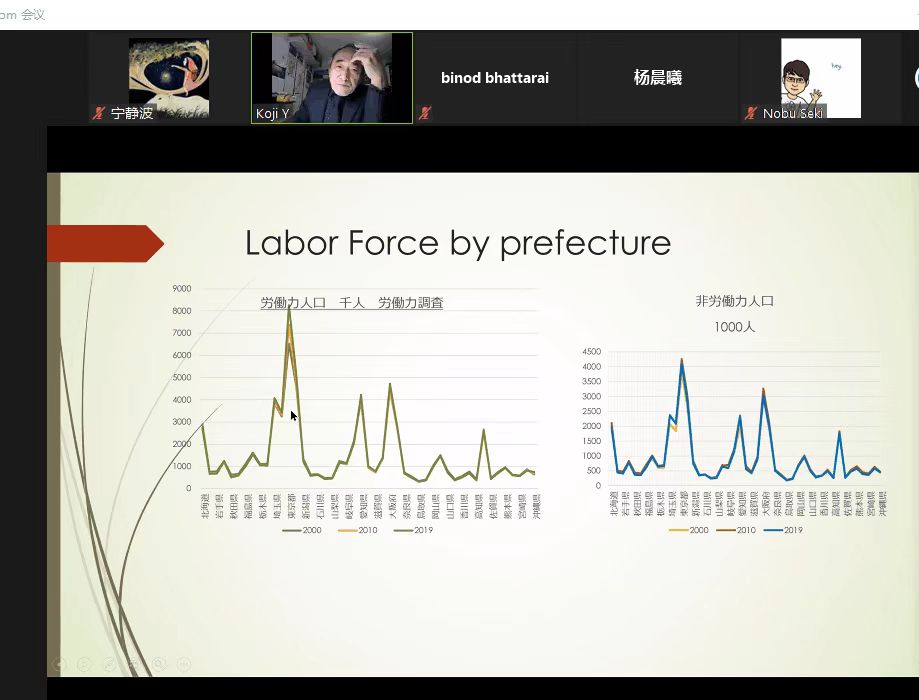The image size is (919, 700).
Task: Click the slide title Labor Force by prefecture
Action: click(457, 243)
